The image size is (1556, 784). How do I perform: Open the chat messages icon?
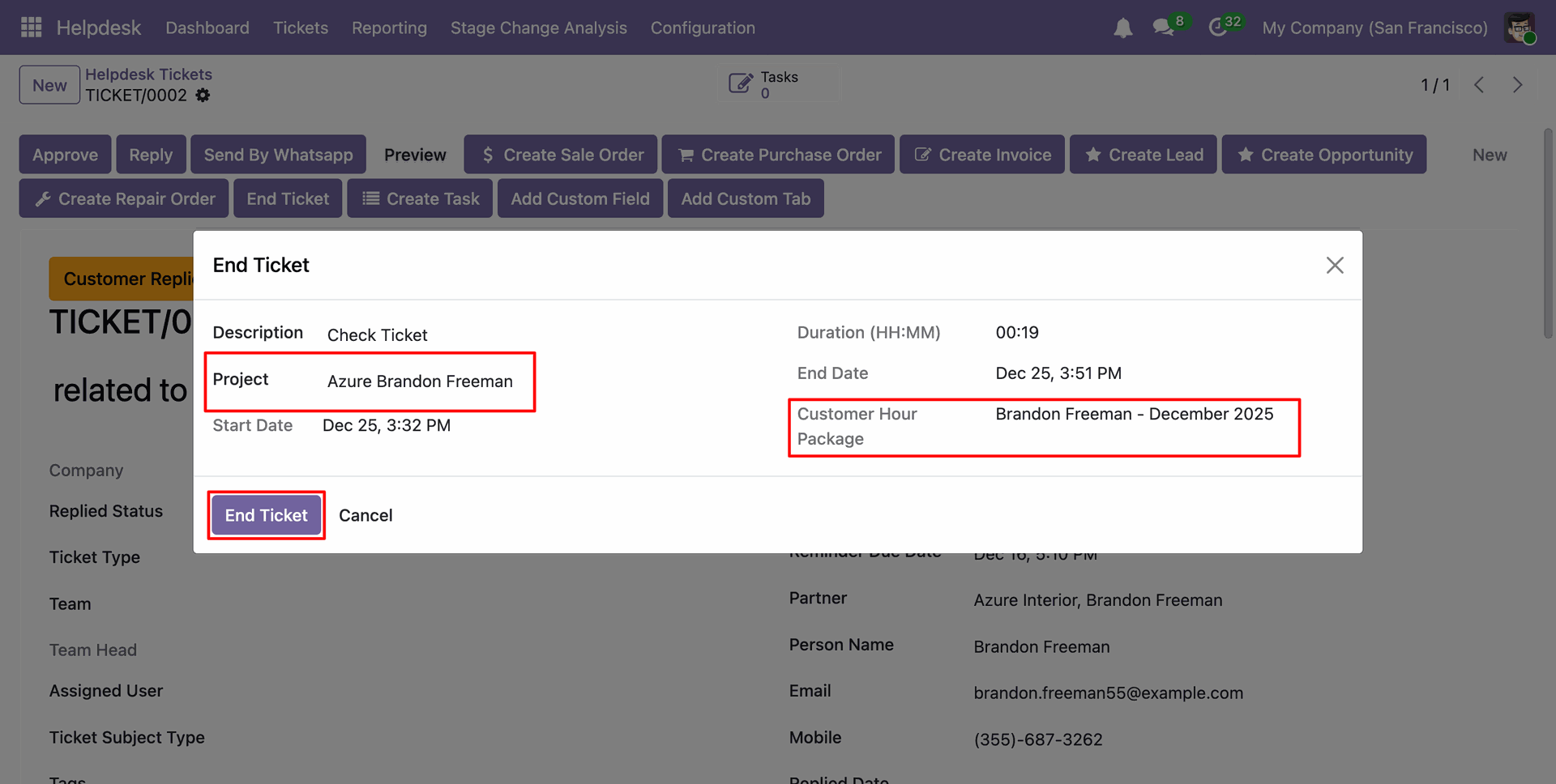coord(1164,28)
